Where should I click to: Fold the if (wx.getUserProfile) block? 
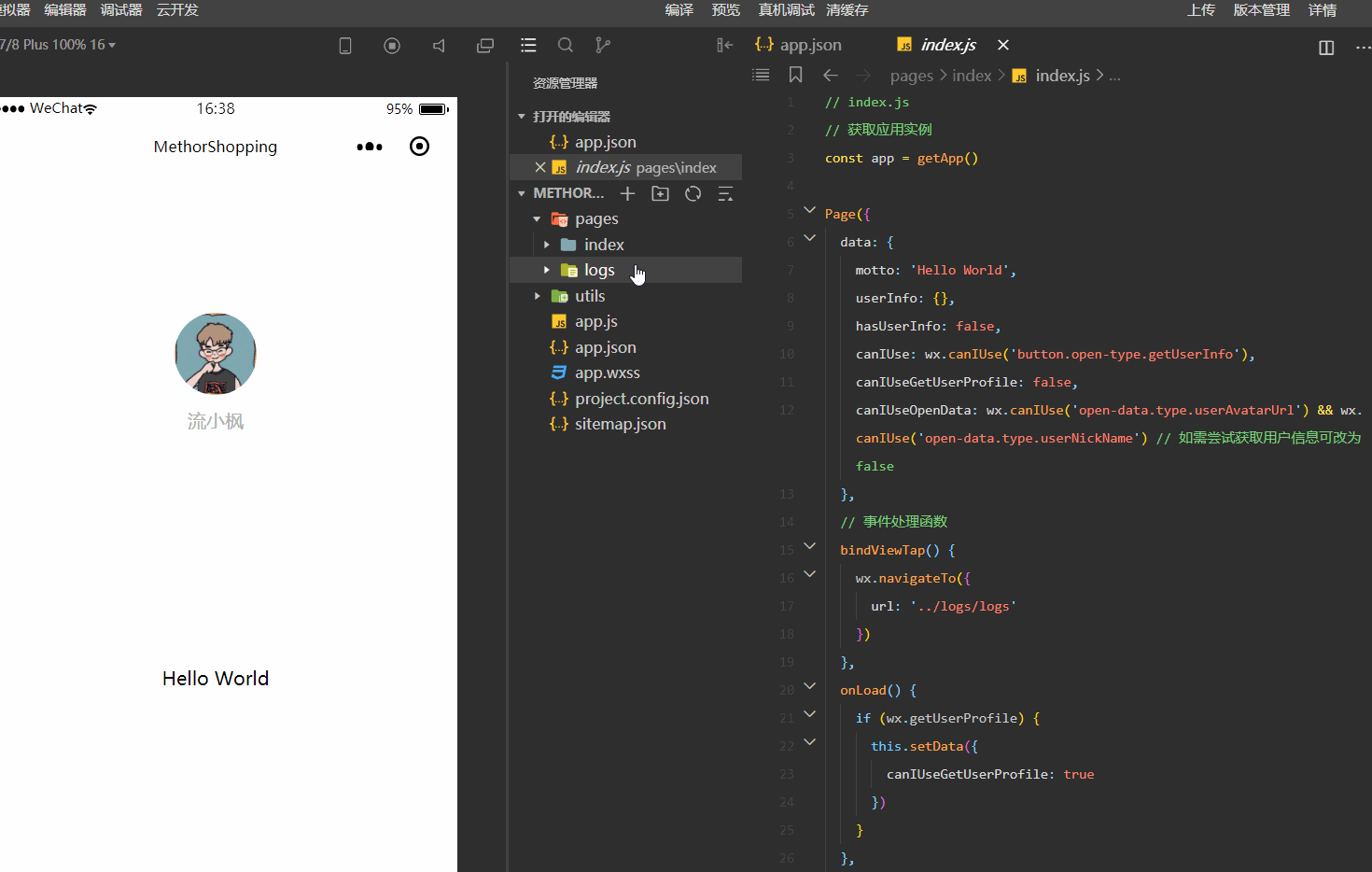click(809, 715)
